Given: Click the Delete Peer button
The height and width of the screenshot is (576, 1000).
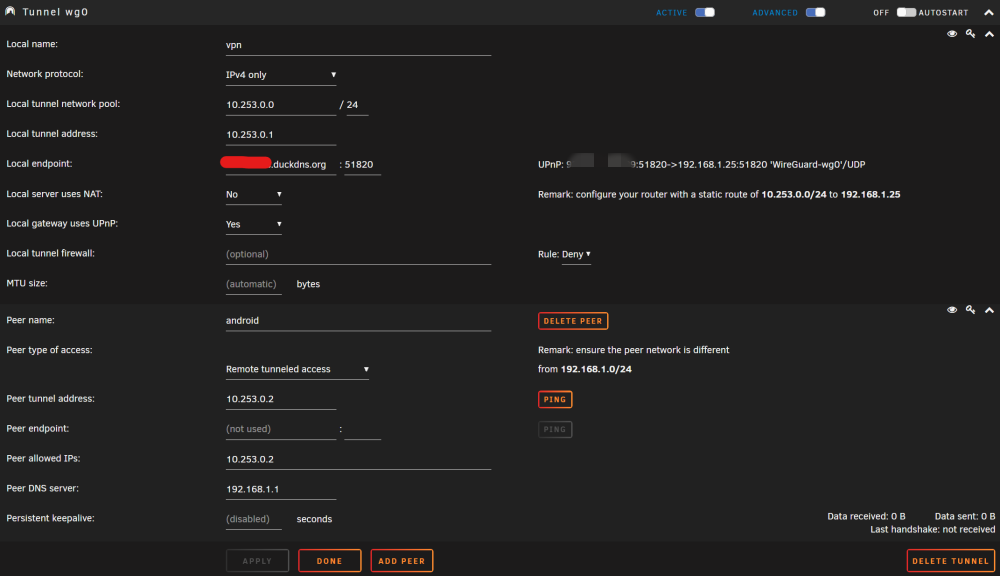Looking at the screenshot, I should tap(573, 321).
